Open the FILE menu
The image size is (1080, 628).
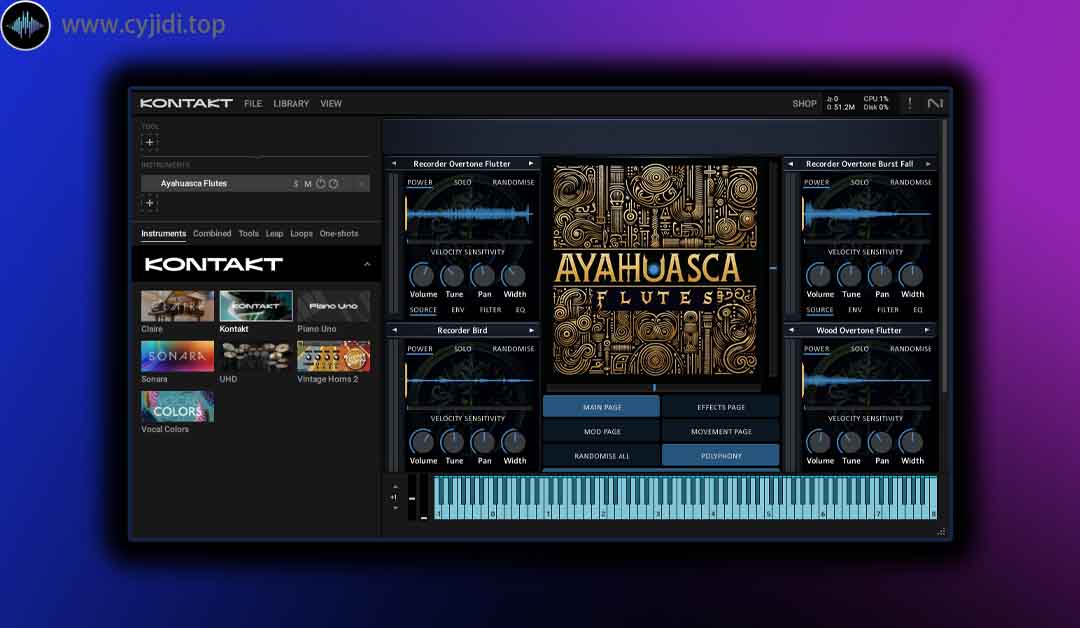point(253,103)
